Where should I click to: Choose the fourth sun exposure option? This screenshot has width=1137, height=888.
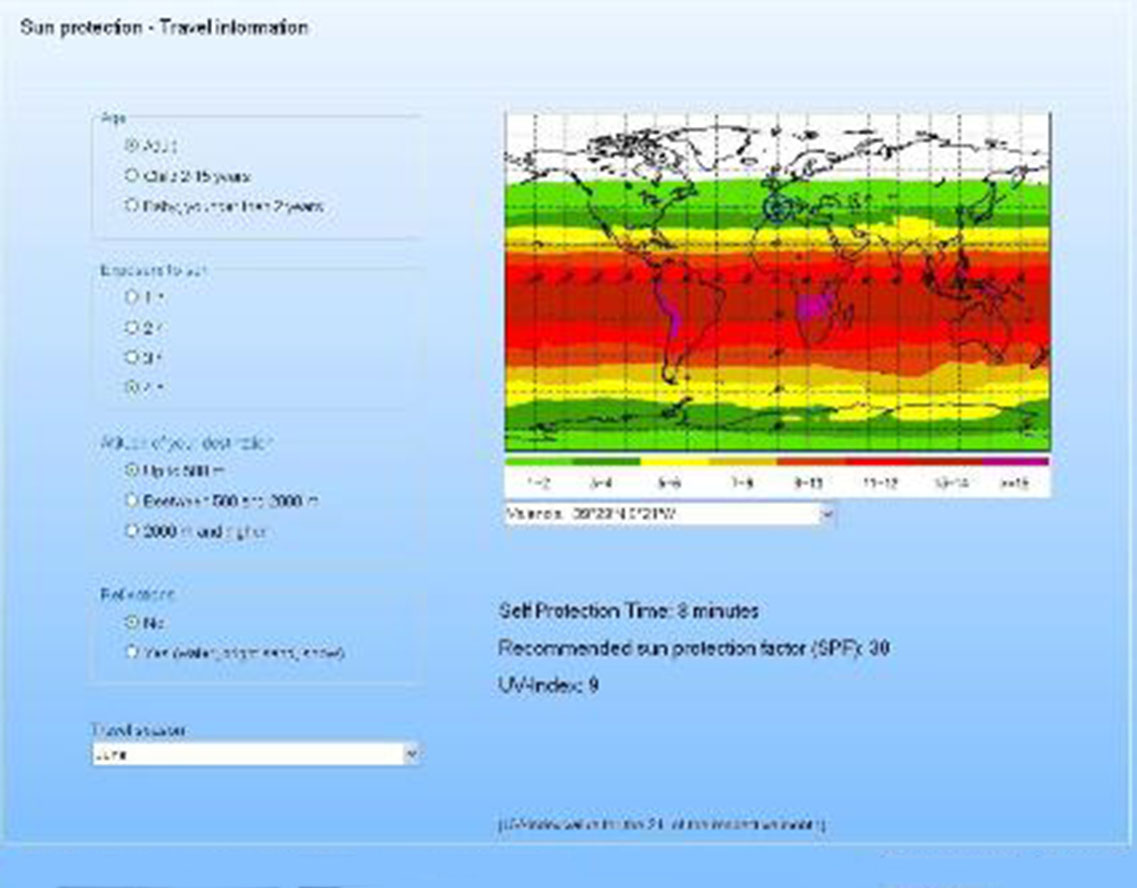click(131, 387)
